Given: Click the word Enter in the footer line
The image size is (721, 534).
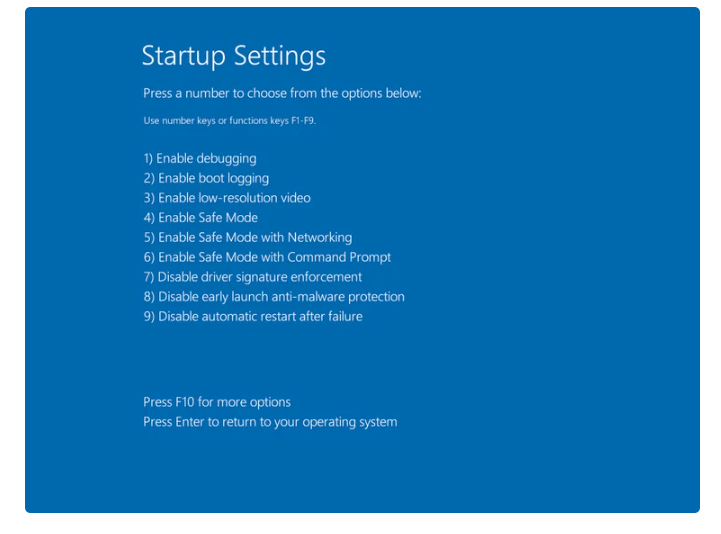Looking at the screenshot, I should click(191, 422).
